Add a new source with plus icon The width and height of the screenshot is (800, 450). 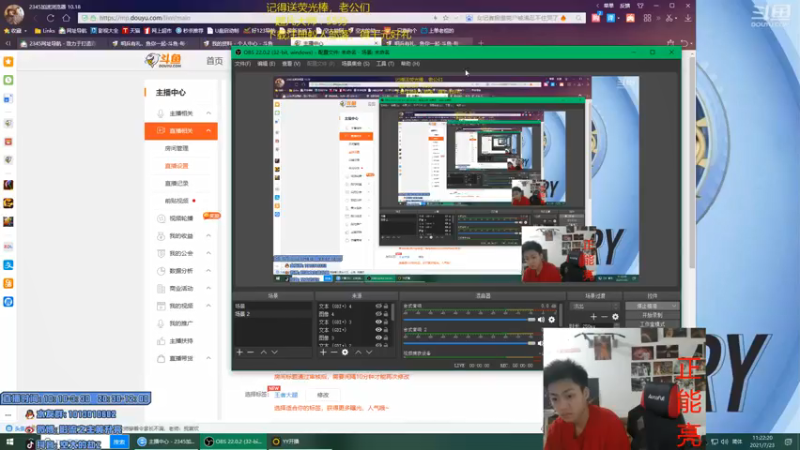click(x=323, y=352)
